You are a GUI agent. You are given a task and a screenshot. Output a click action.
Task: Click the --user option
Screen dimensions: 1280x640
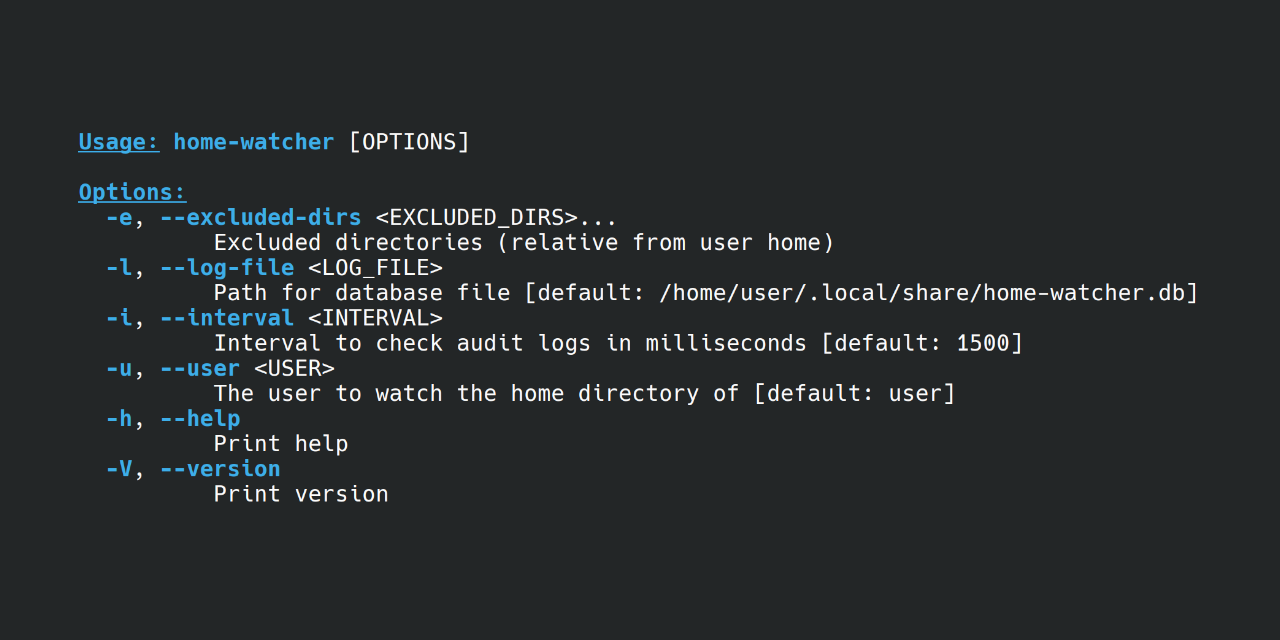(x=199, y=368)
